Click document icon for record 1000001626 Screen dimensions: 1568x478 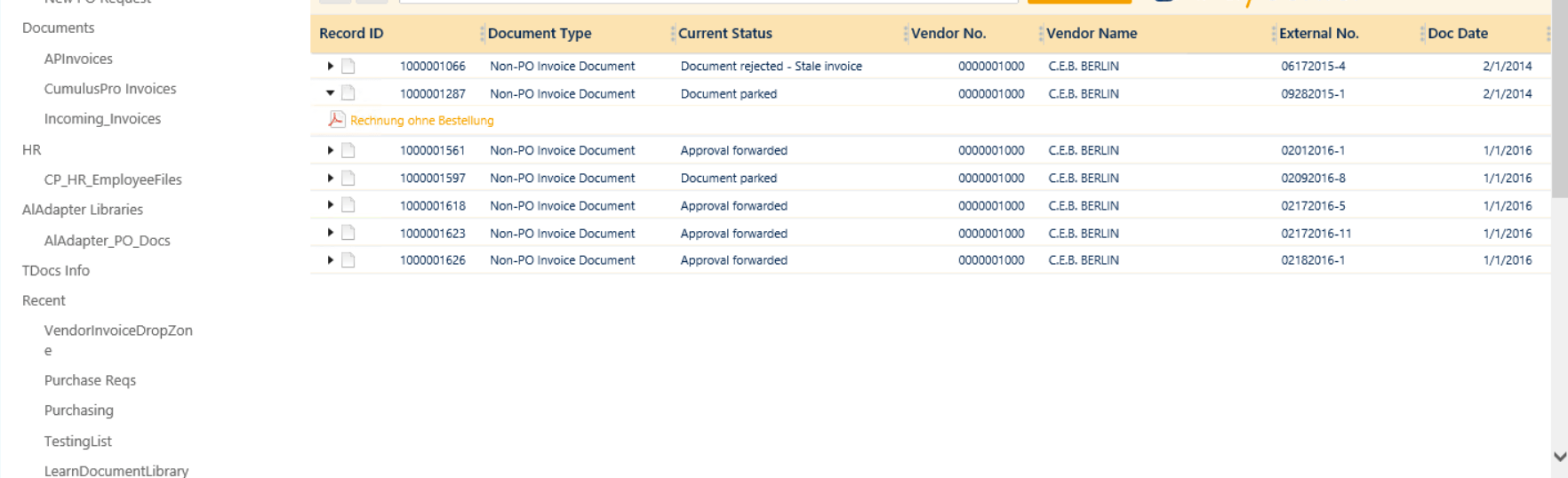(348, 260)
